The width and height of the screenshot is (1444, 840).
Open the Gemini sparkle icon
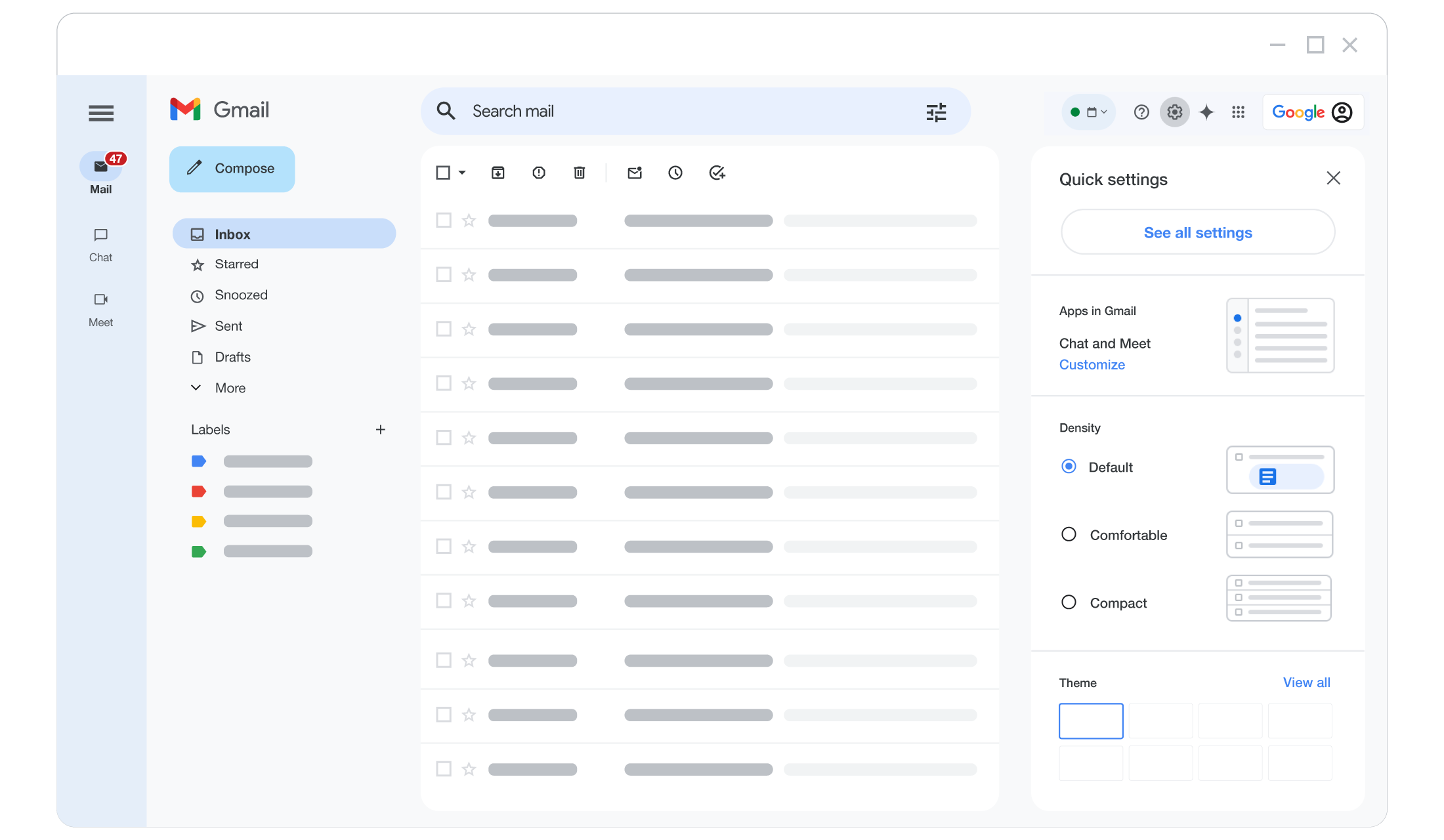(1206, 112)
